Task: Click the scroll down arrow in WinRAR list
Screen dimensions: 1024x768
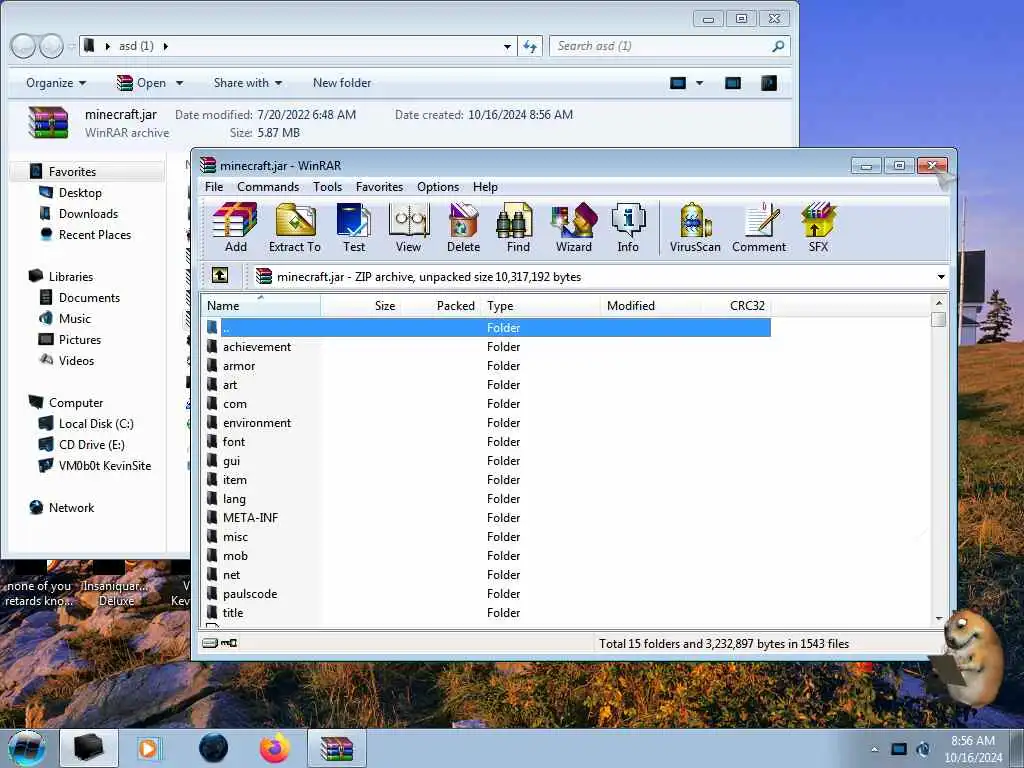Action: (938, 618)
